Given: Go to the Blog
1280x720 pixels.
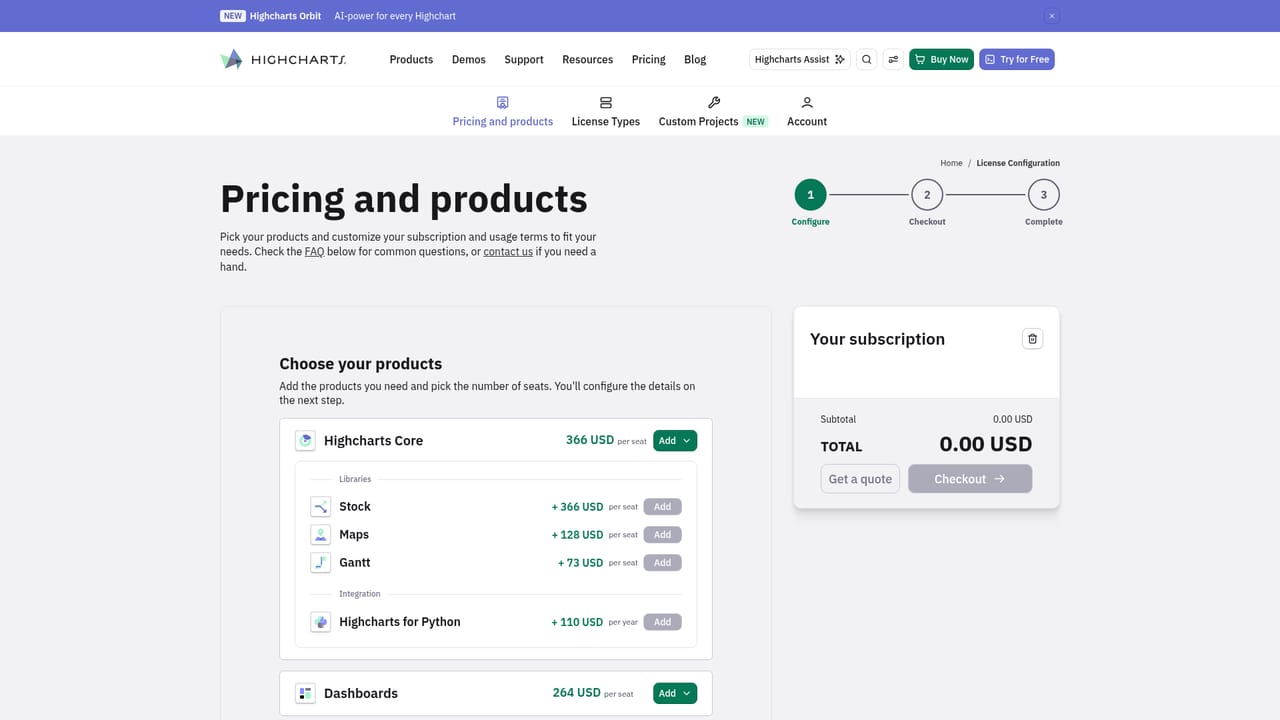Looking at the screenshot, I should tap(695, 59).
